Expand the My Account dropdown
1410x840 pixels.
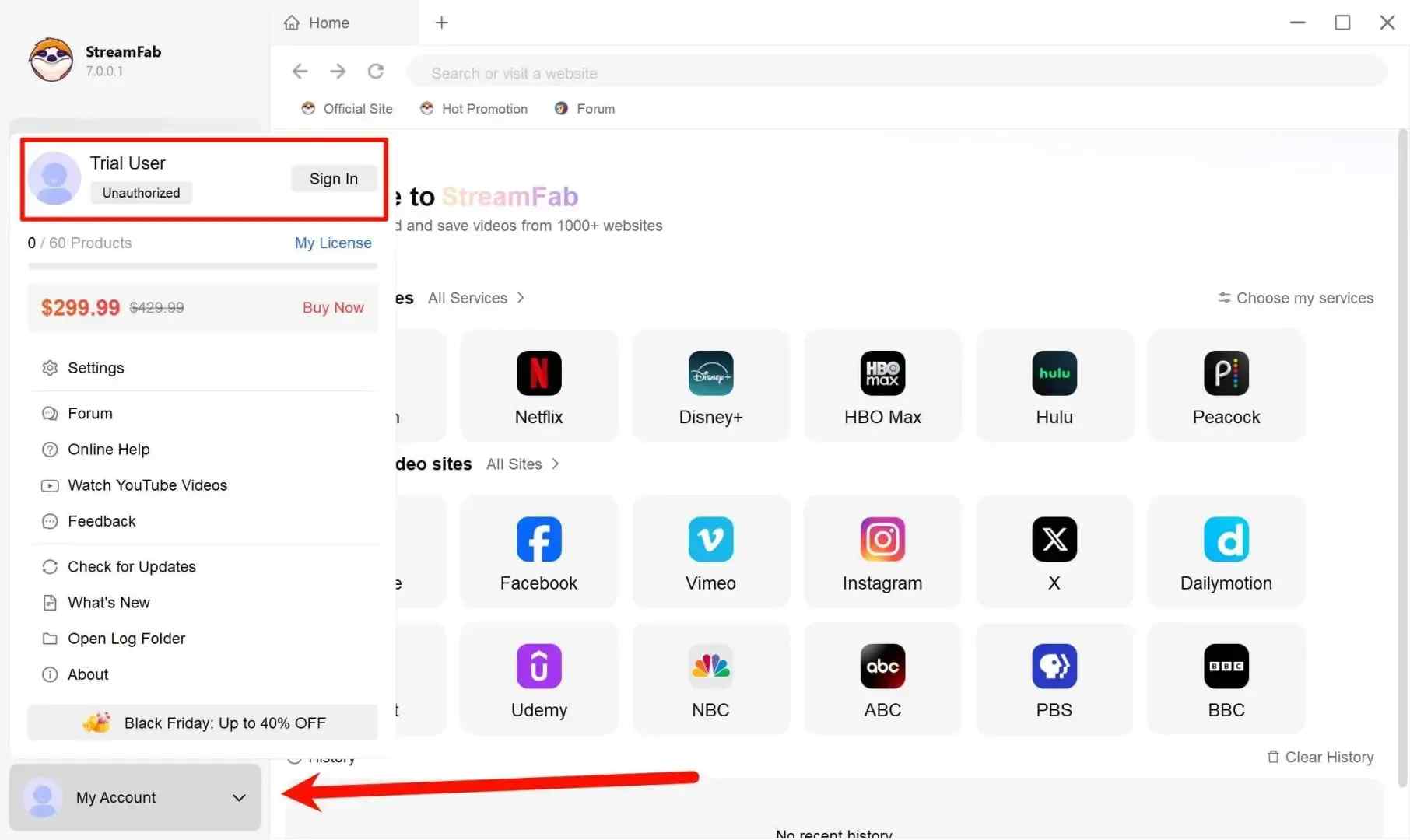click(x=237, y=797)
